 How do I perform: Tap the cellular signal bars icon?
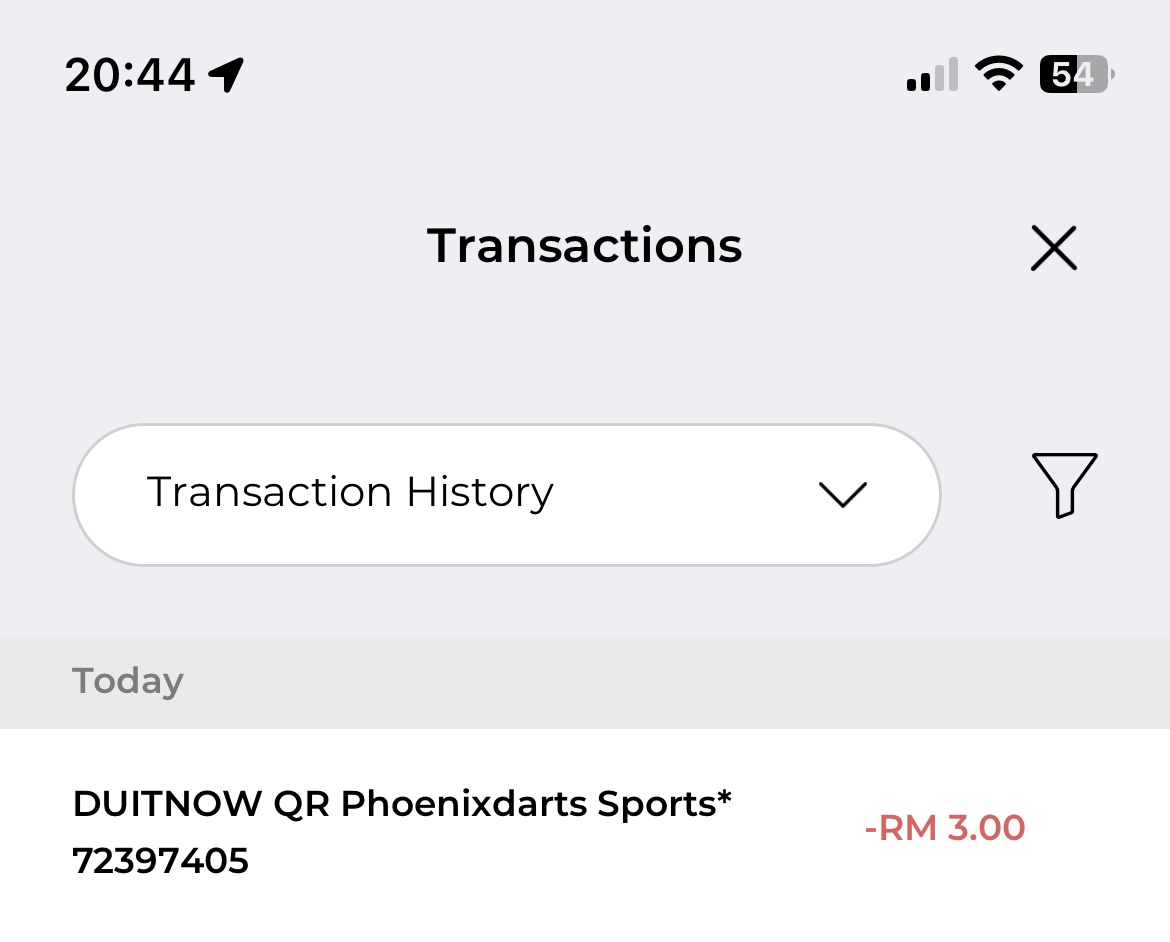click(932, 75)
